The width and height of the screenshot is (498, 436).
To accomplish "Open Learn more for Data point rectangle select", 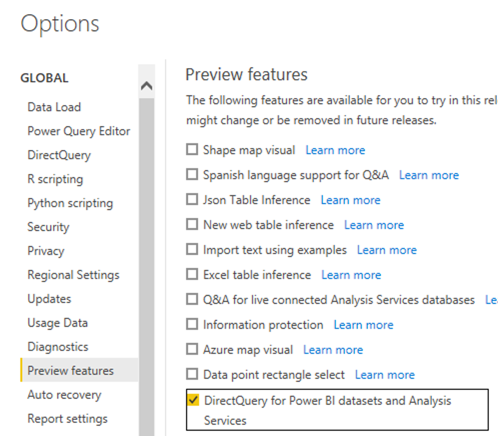I will (385, 375).
